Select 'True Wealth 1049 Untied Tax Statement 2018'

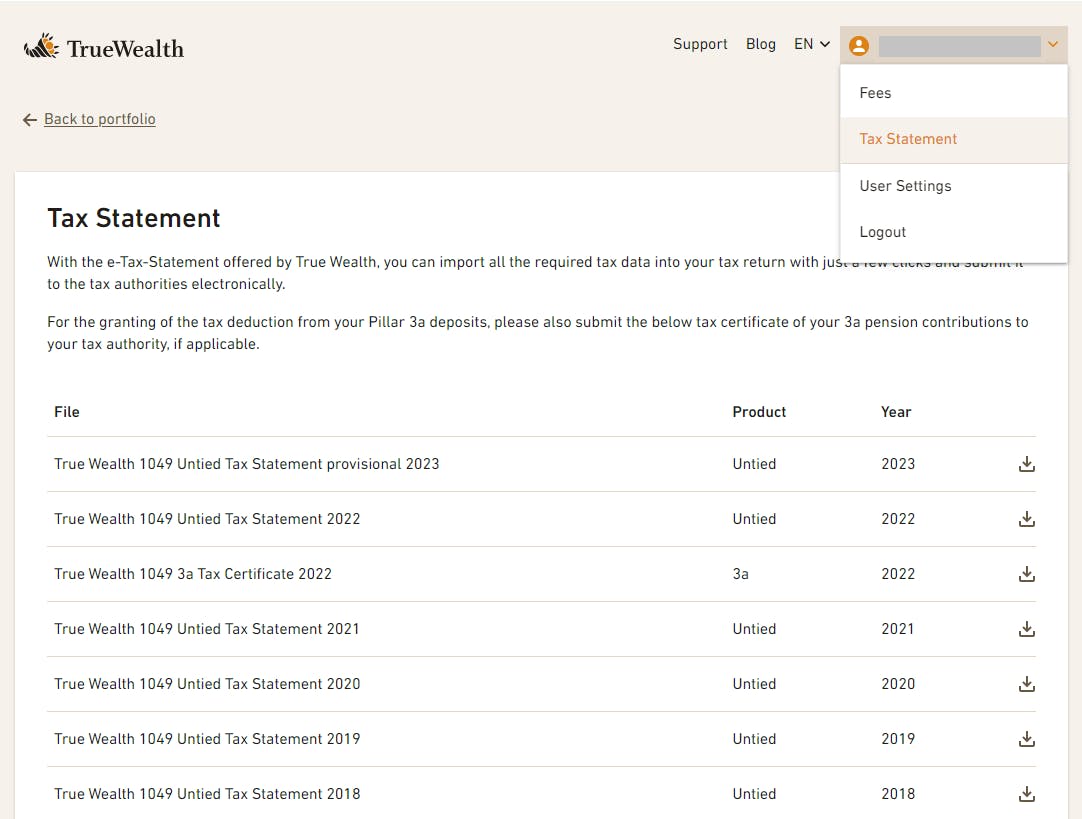[207, 794]
